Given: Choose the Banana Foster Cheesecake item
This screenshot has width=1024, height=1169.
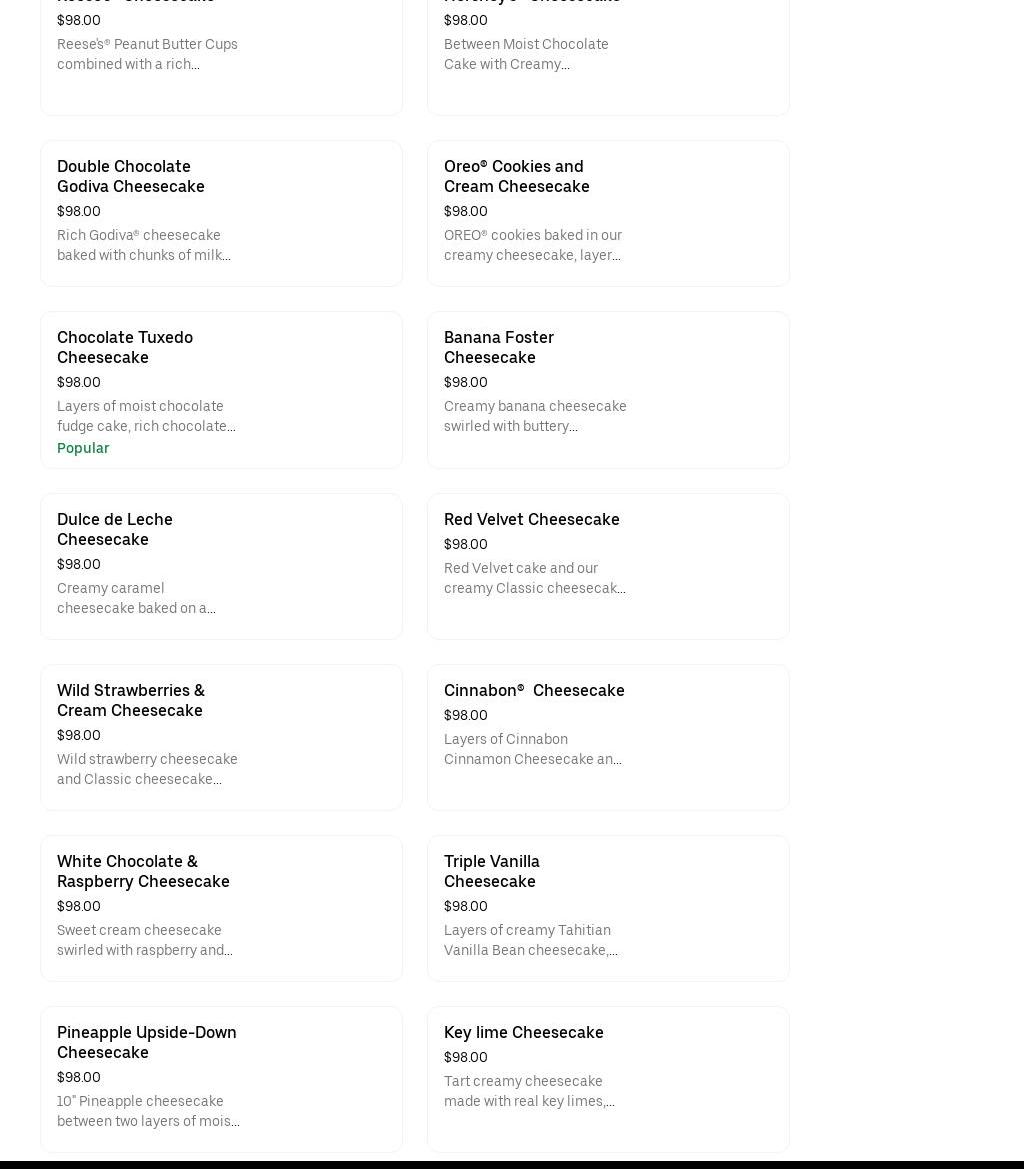Looking at the screenshot, I should tap(499, 348).
